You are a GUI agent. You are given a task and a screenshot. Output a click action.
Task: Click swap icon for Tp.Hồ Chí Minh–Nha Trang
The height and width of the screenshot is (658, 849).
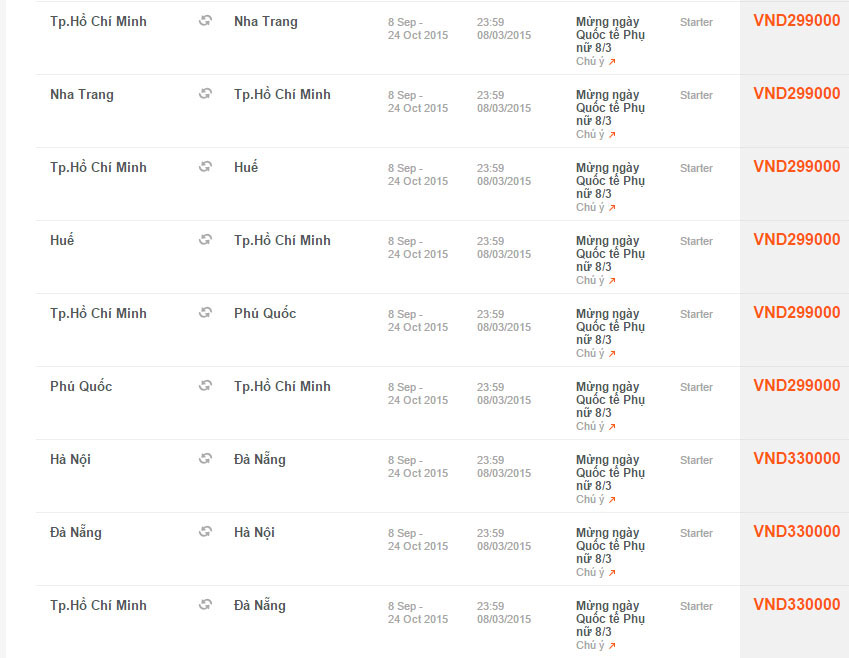pos(205,21)
